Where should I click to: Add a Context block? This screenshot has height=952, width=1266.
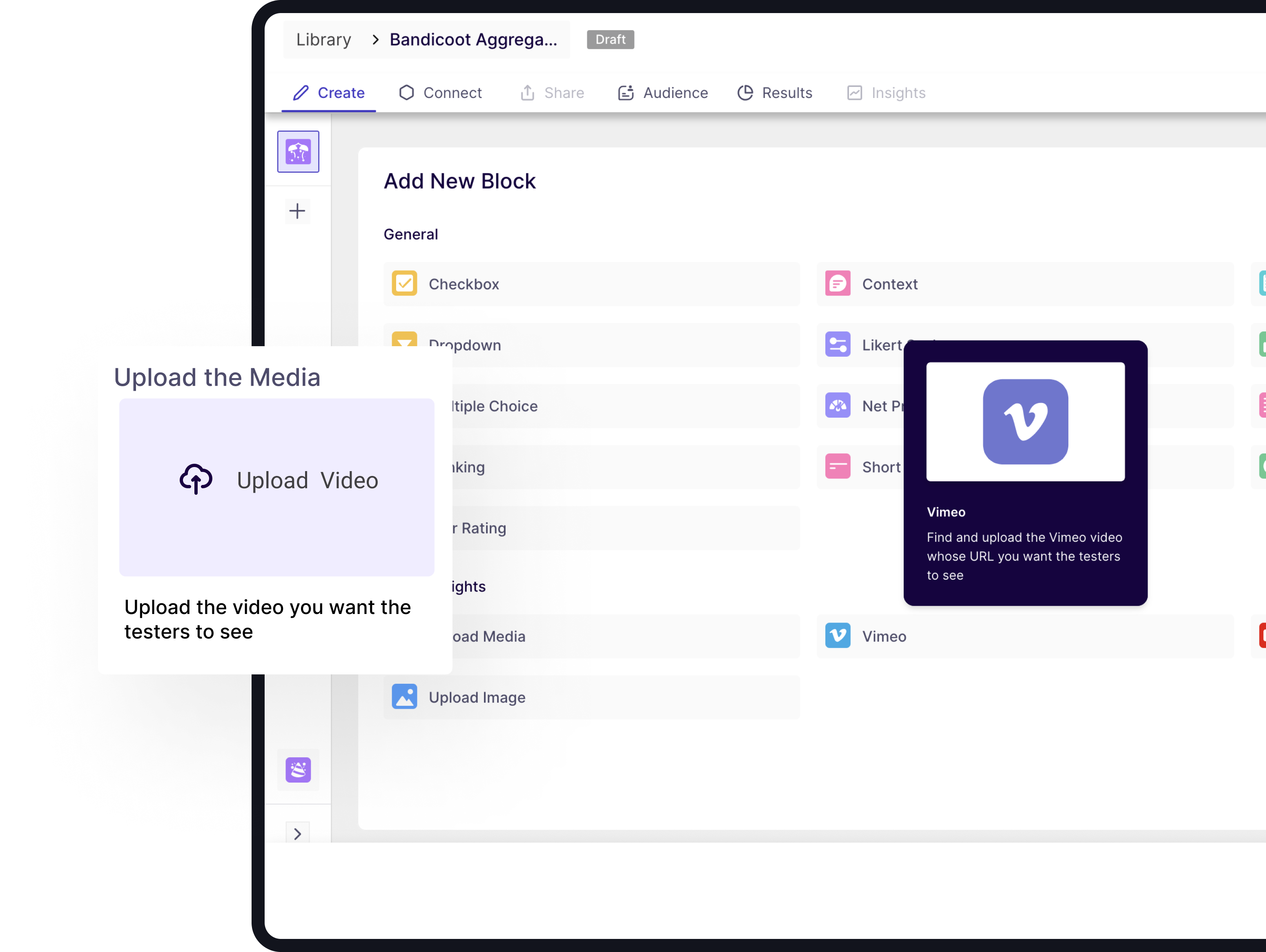tap(1025, 284)
